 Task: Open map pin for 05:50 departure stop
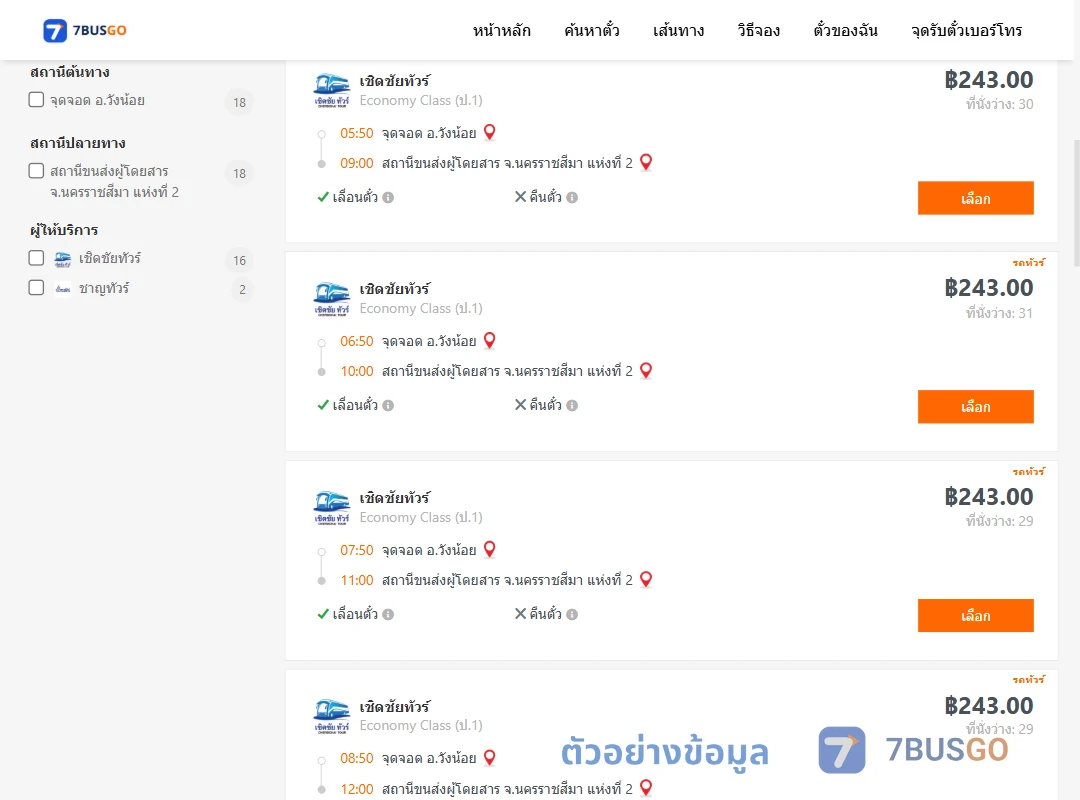click(x=490, y=132)
